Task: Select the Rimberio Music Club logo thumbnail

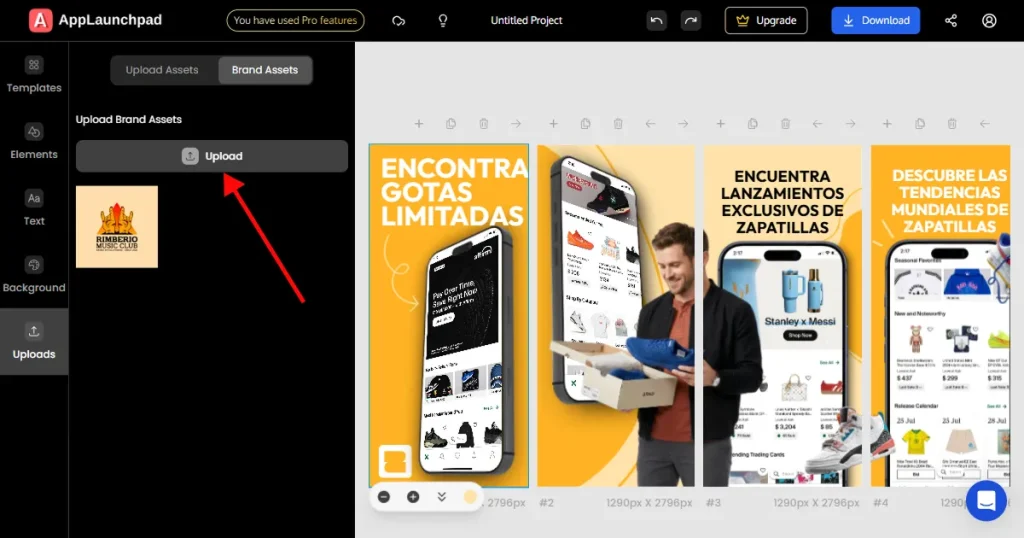Action: (x=117, y=227)
